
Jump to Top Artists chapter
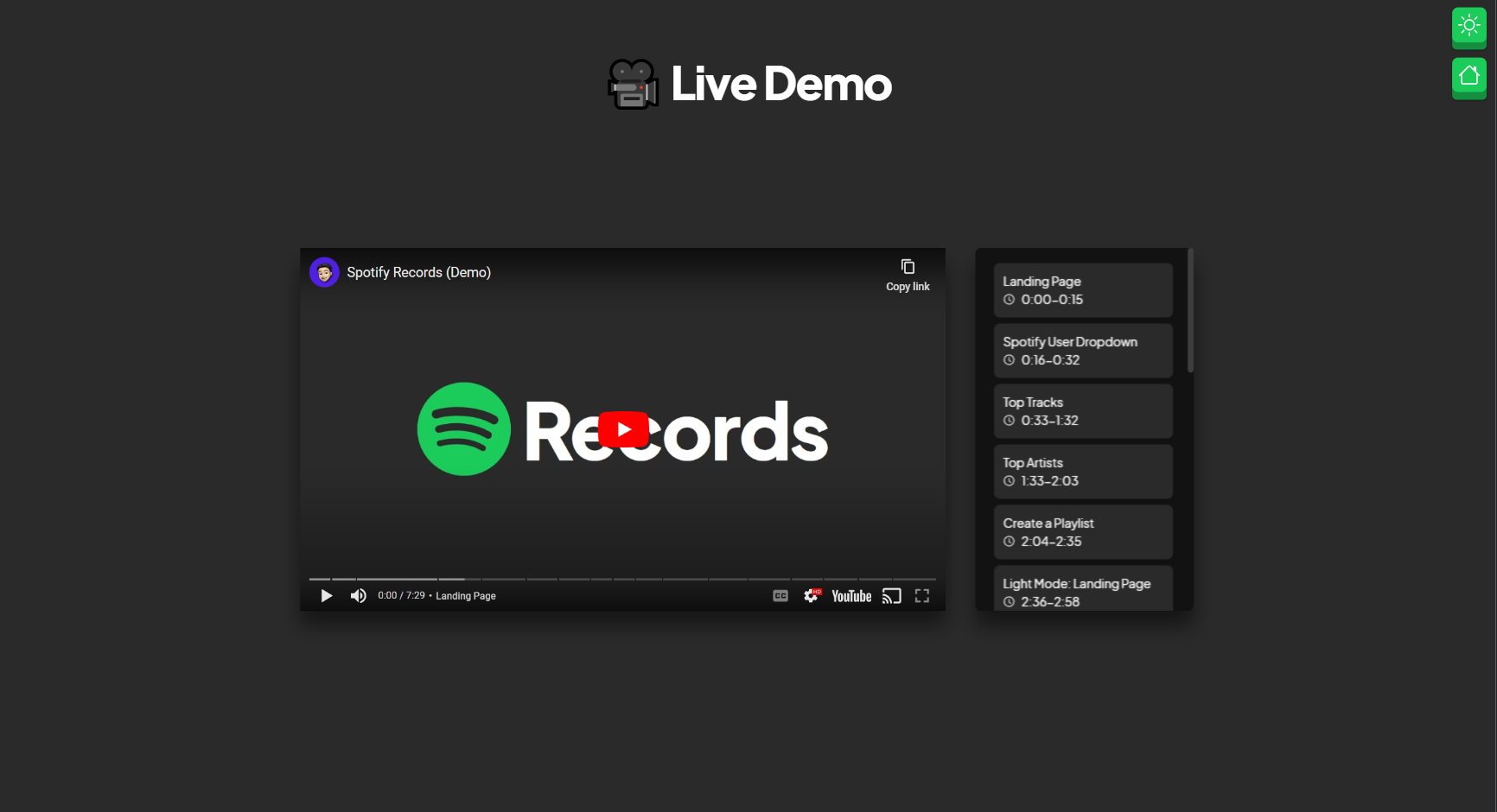1083,472
